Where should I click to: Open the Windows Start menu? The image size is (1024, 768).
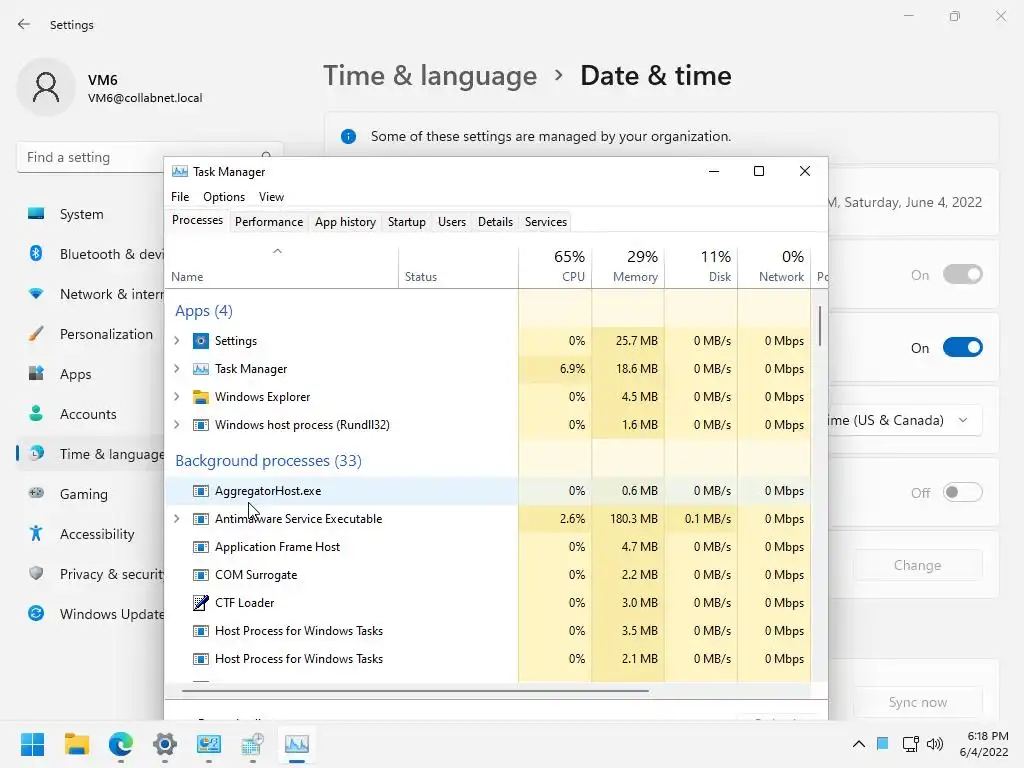pos(32,744)
